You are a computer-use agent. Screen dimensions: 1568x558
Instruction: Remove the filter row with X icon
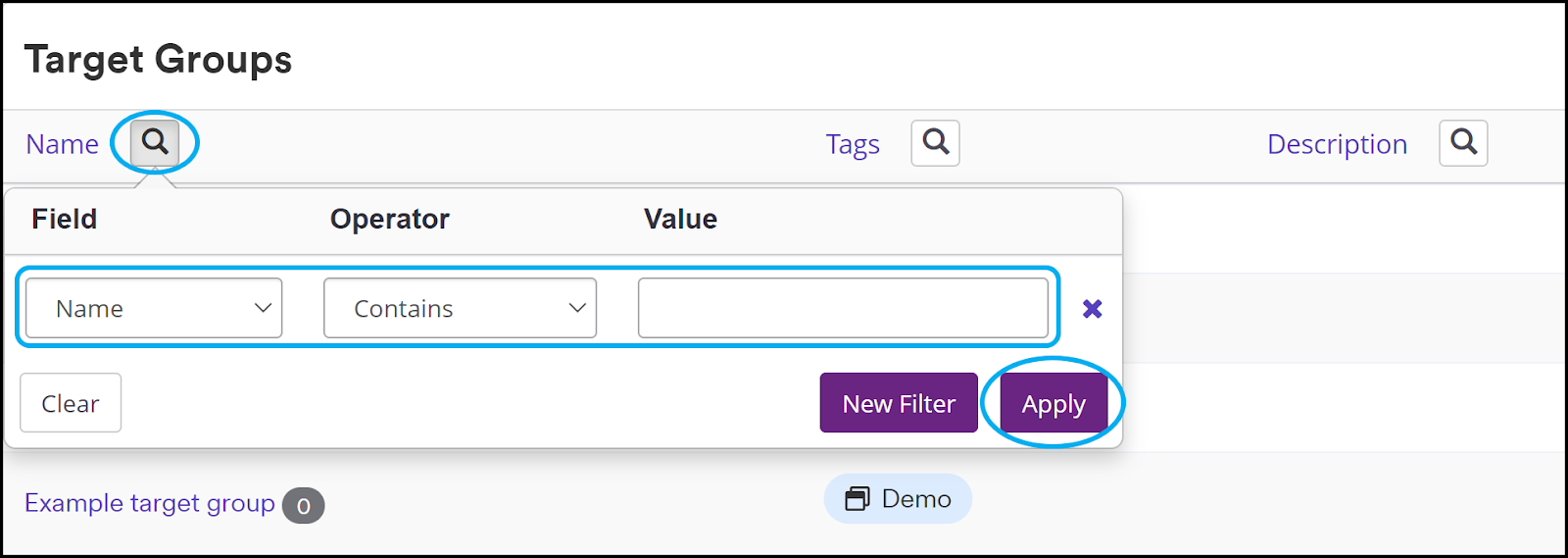coord(1092,309)
